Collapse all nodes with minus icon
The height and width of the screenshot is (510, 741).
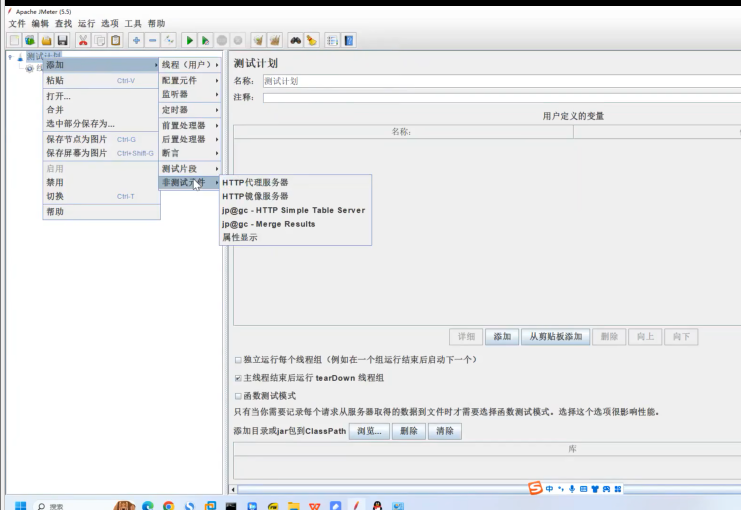152,41
